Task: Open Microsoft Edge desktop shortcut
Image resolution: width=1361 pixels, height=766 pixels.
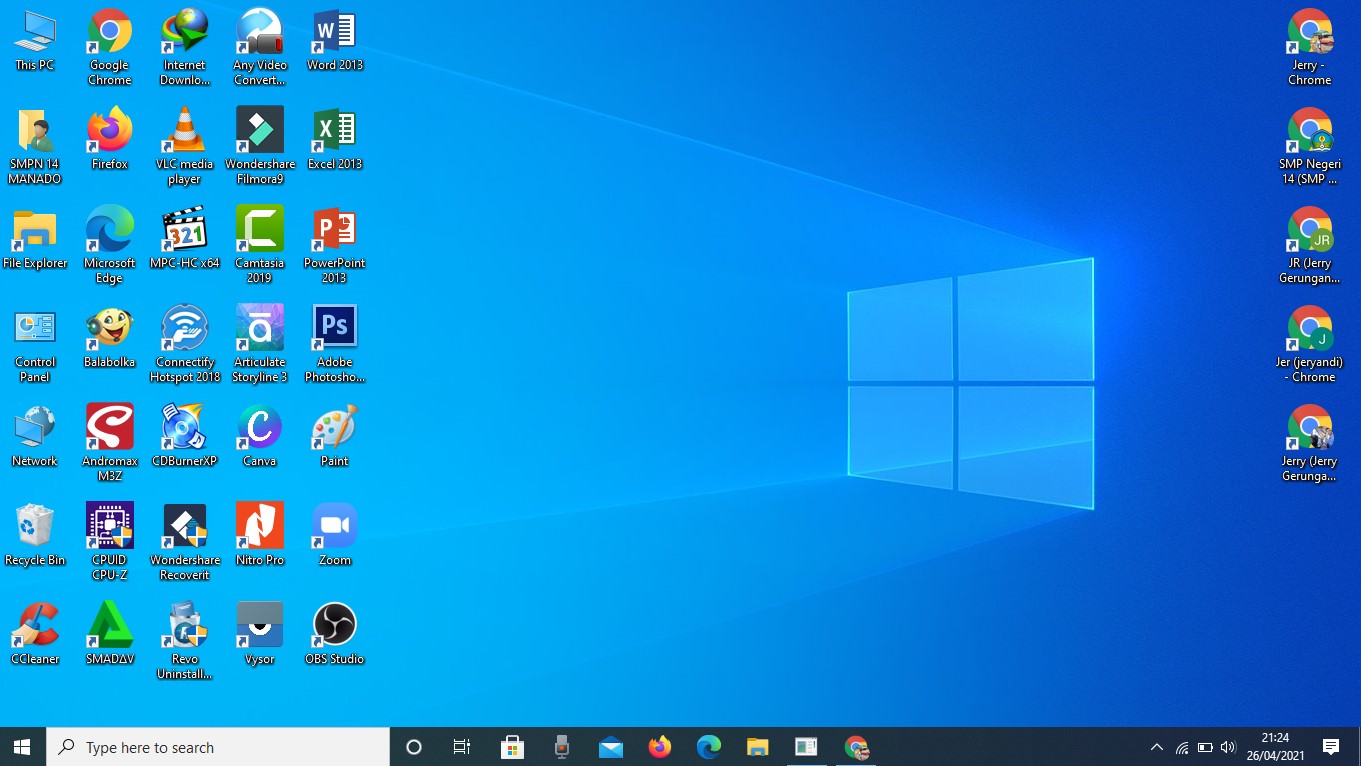Action: click(109, 245)
